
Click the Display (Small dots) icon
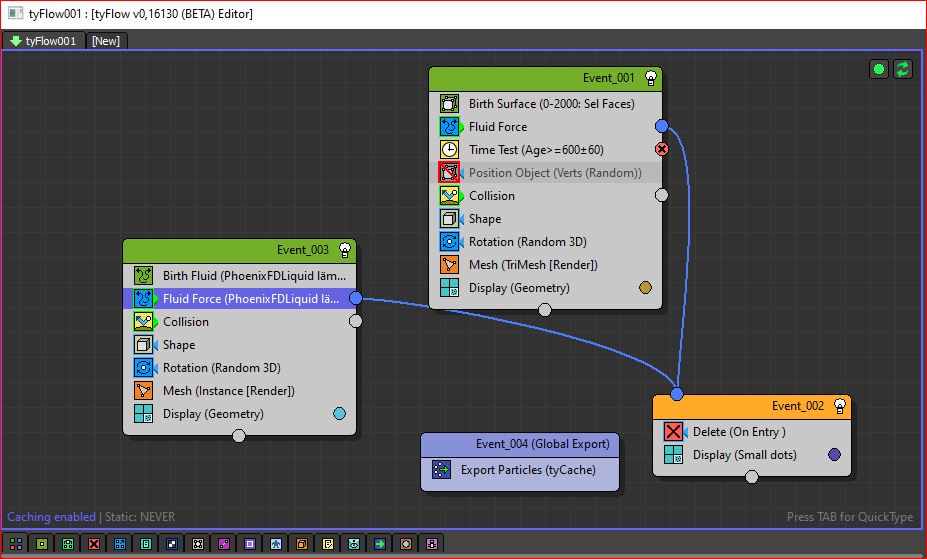pyautogui.click(x=673, y=454)
